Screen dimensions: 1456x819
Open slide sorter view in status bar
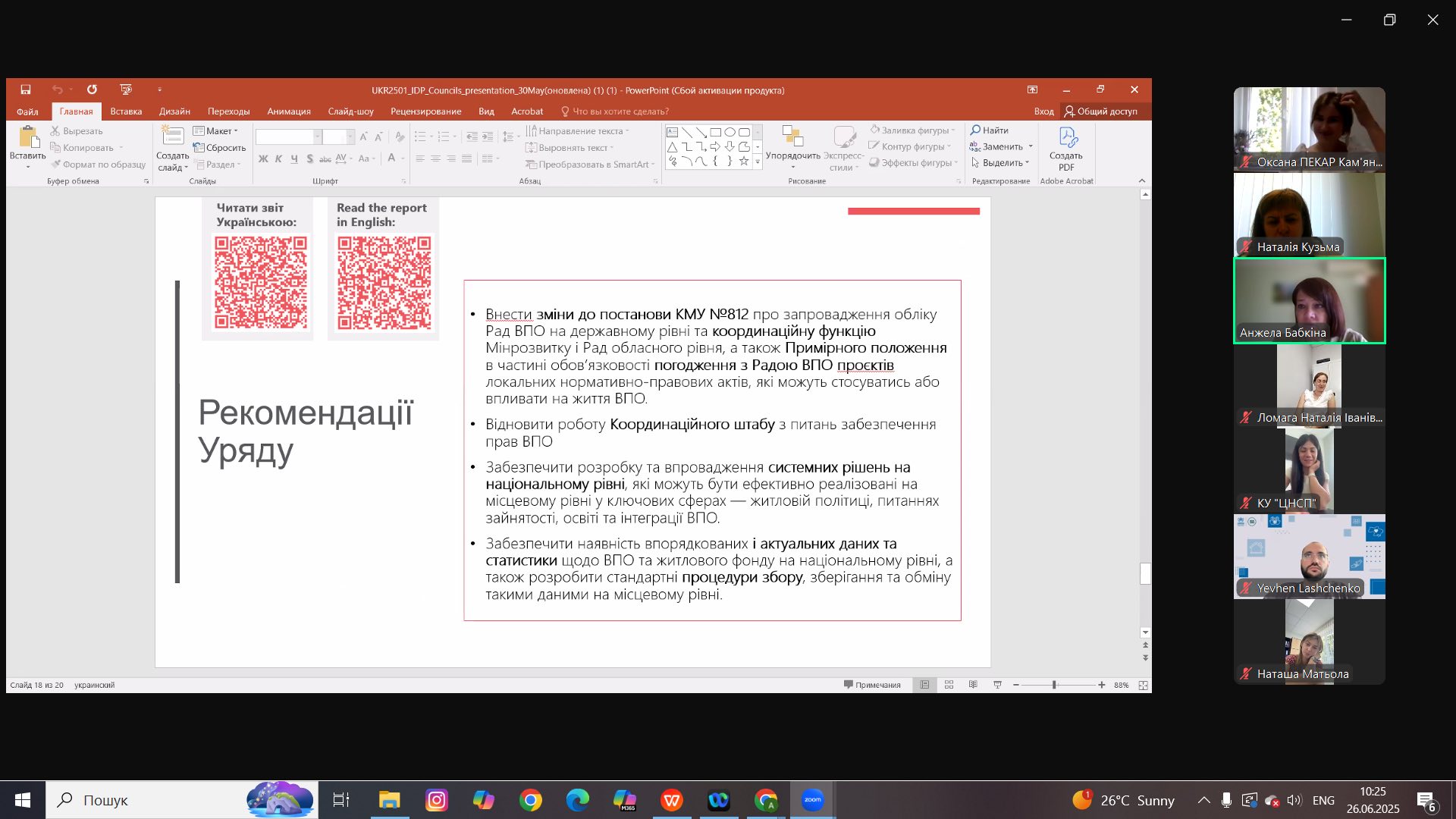[x=949, y=685]
